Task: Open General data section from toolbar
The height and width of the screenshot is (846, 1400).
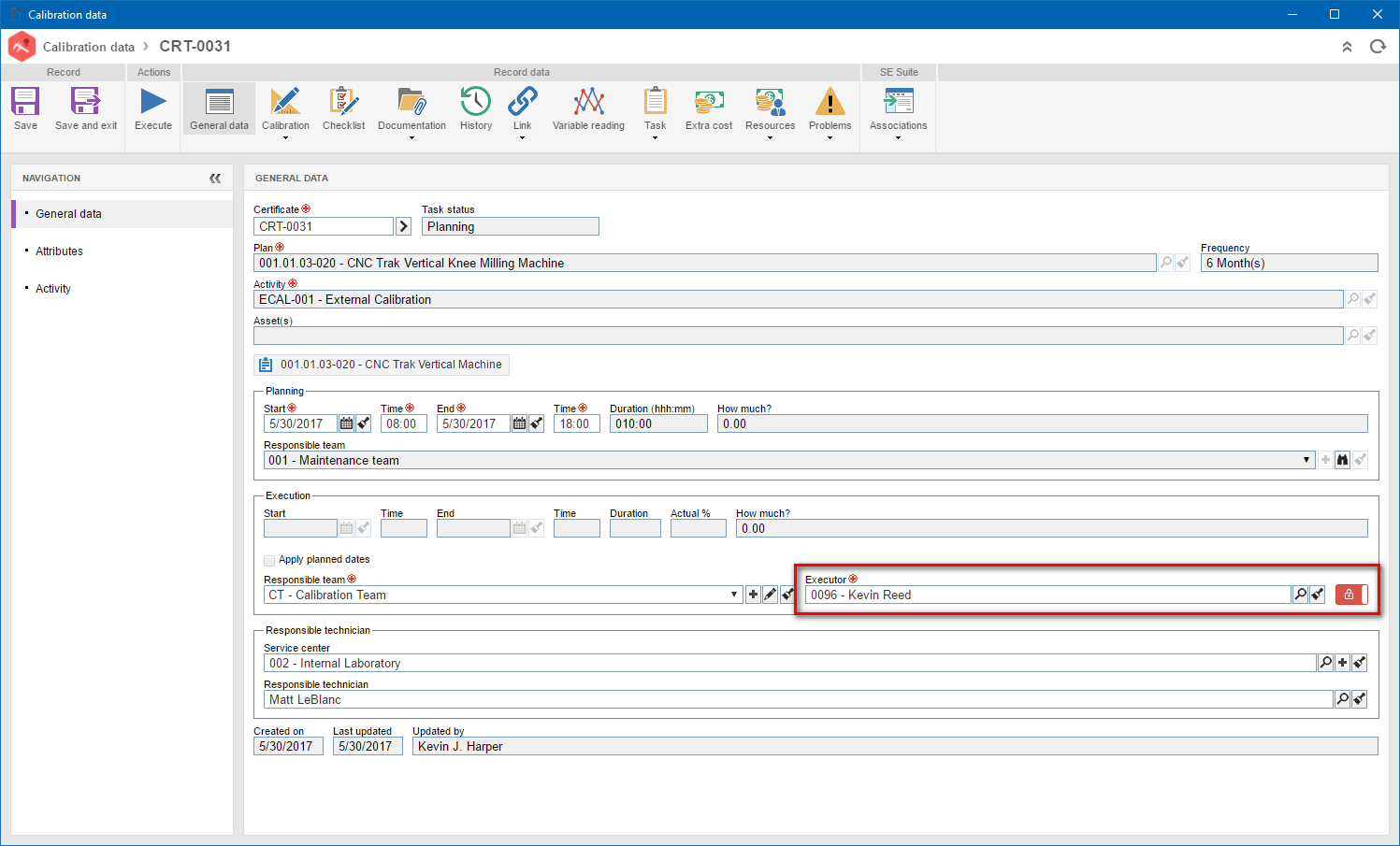Action: point(220,108)
